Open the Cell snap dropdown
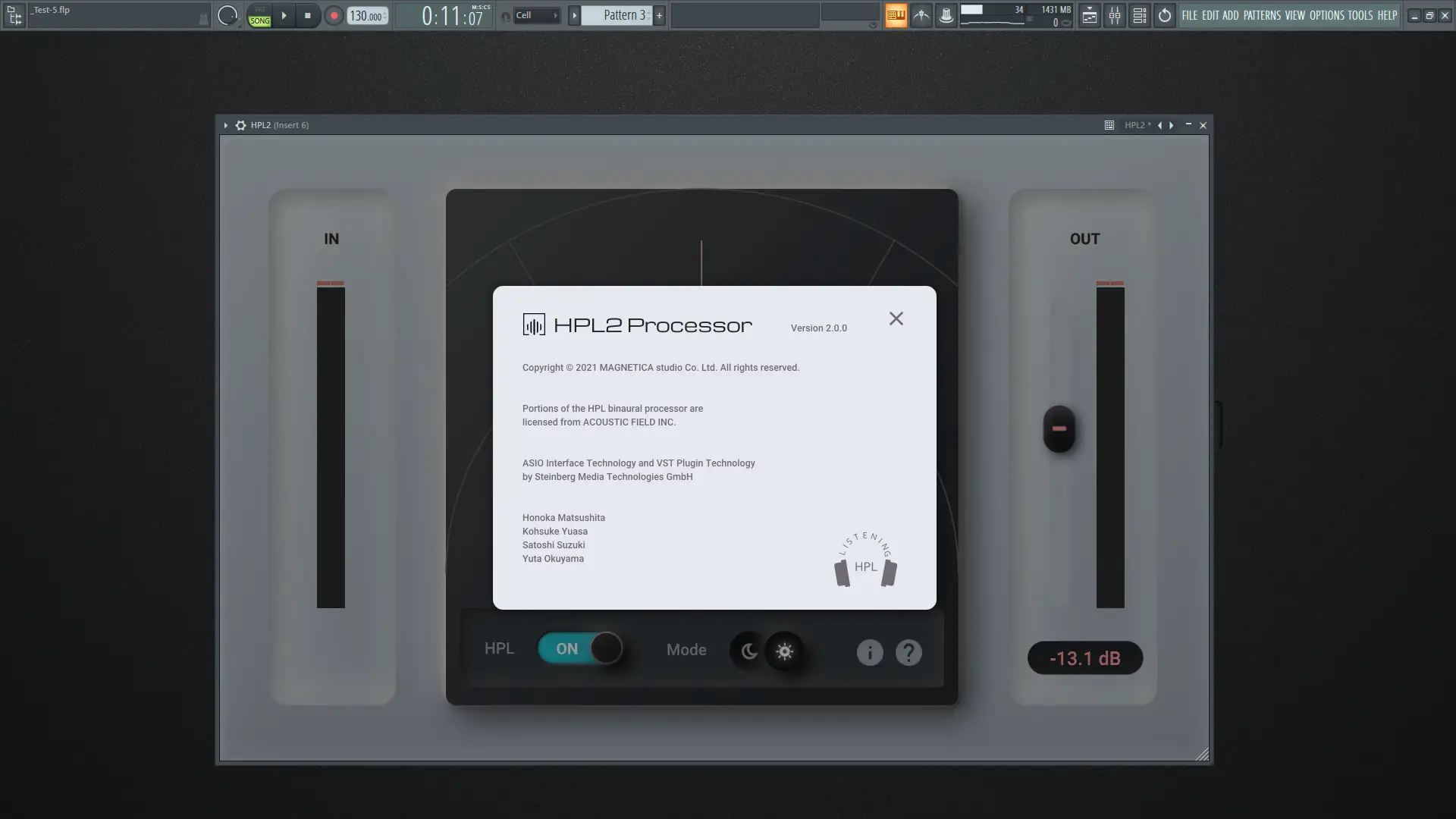This screenshot has height=819, width=1456. point(536,15)
